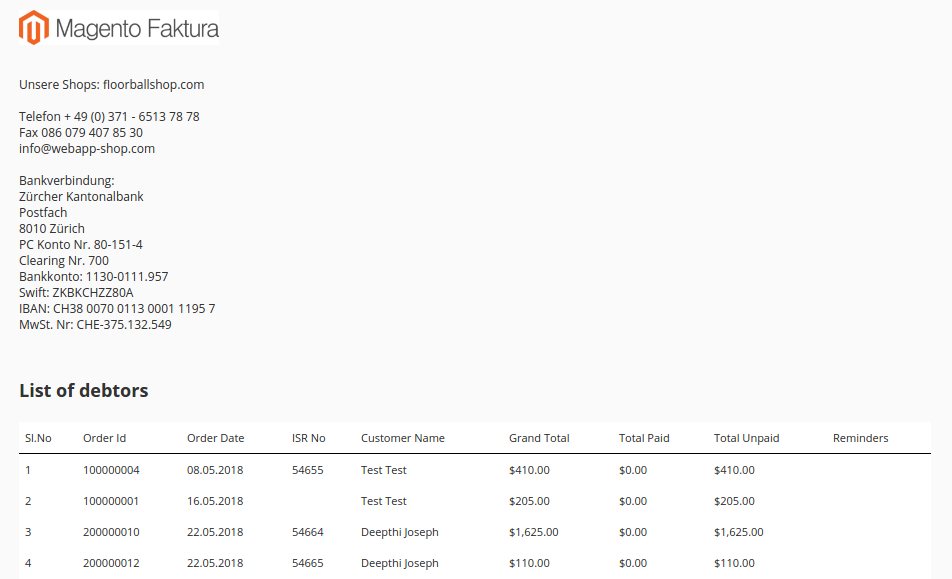Screen dimensions: 952x579
Task: Click the List of debtors heading
Action: (x=84, y=390)
